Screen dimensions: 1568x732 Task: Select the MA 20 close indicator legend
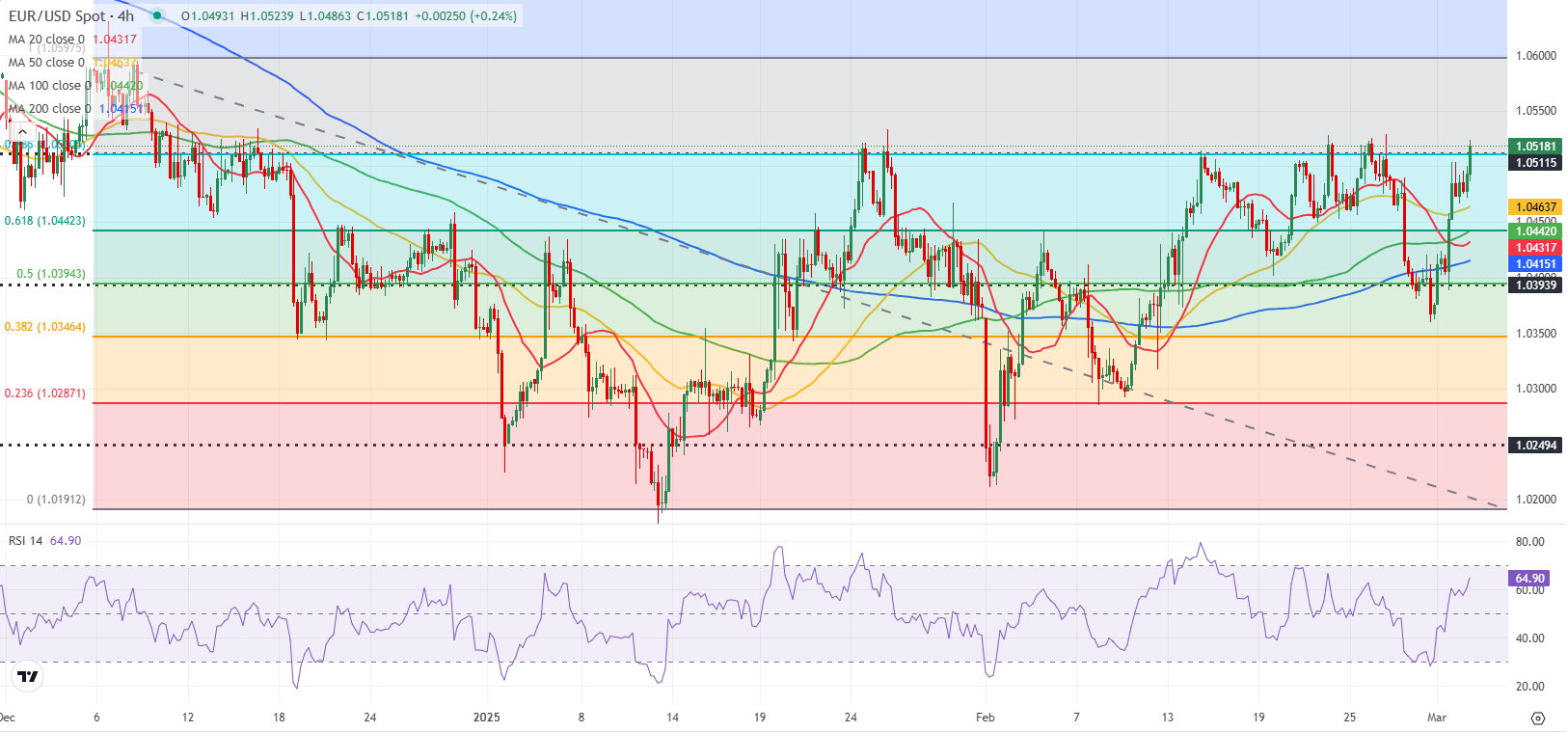point(46,40)
